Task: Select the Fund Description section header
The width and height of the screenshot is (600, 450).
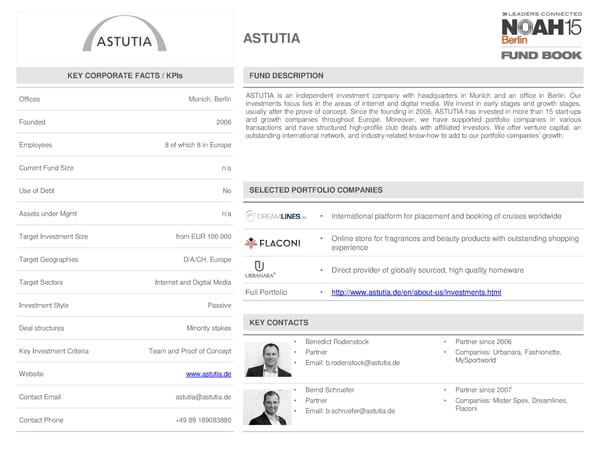Action: coord(286,76)
